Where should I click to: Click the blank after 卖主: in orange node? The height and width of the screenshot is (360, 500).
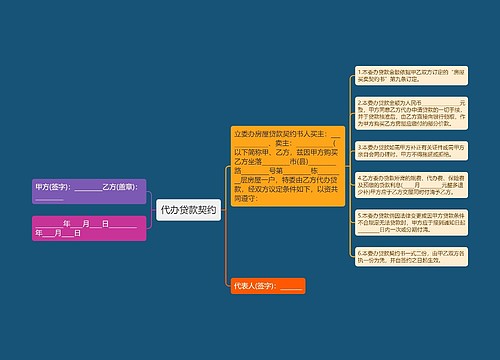click(314, 144)
